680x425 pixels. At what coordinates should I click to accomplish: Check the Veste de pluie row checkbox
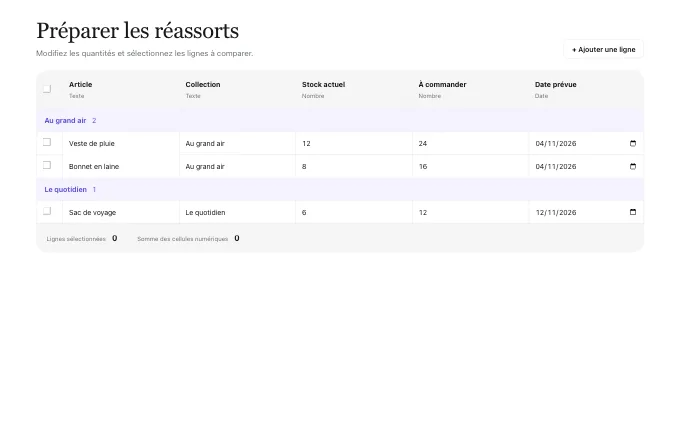pyautogui.click(x=47, y=142)
